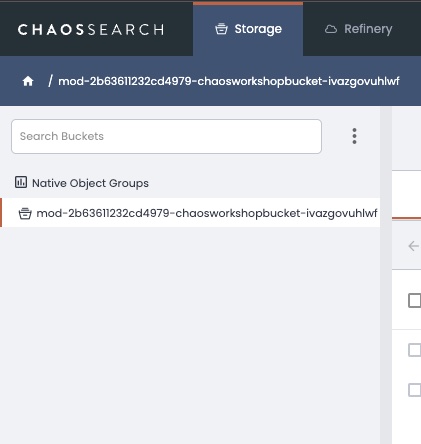The width and height of the screenshot is (421, 444).
Task: Click the Native Object Groups chart icon
Action: (21, 182)
